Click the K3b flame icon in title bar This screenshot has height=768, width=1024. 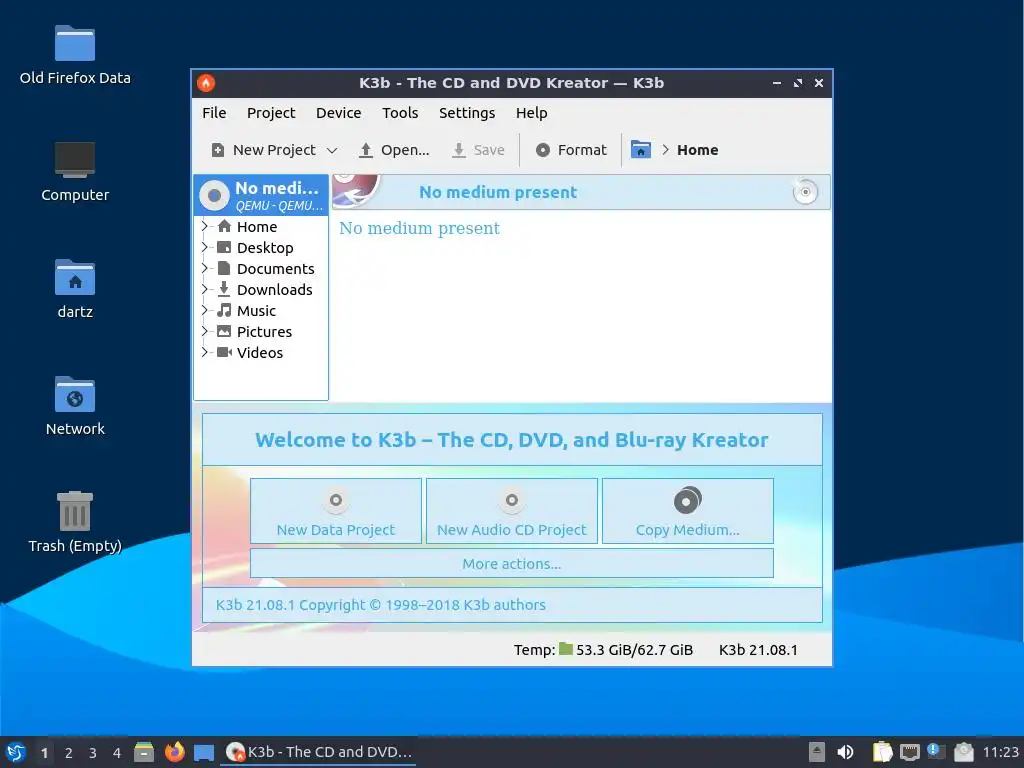pos(206,83)
